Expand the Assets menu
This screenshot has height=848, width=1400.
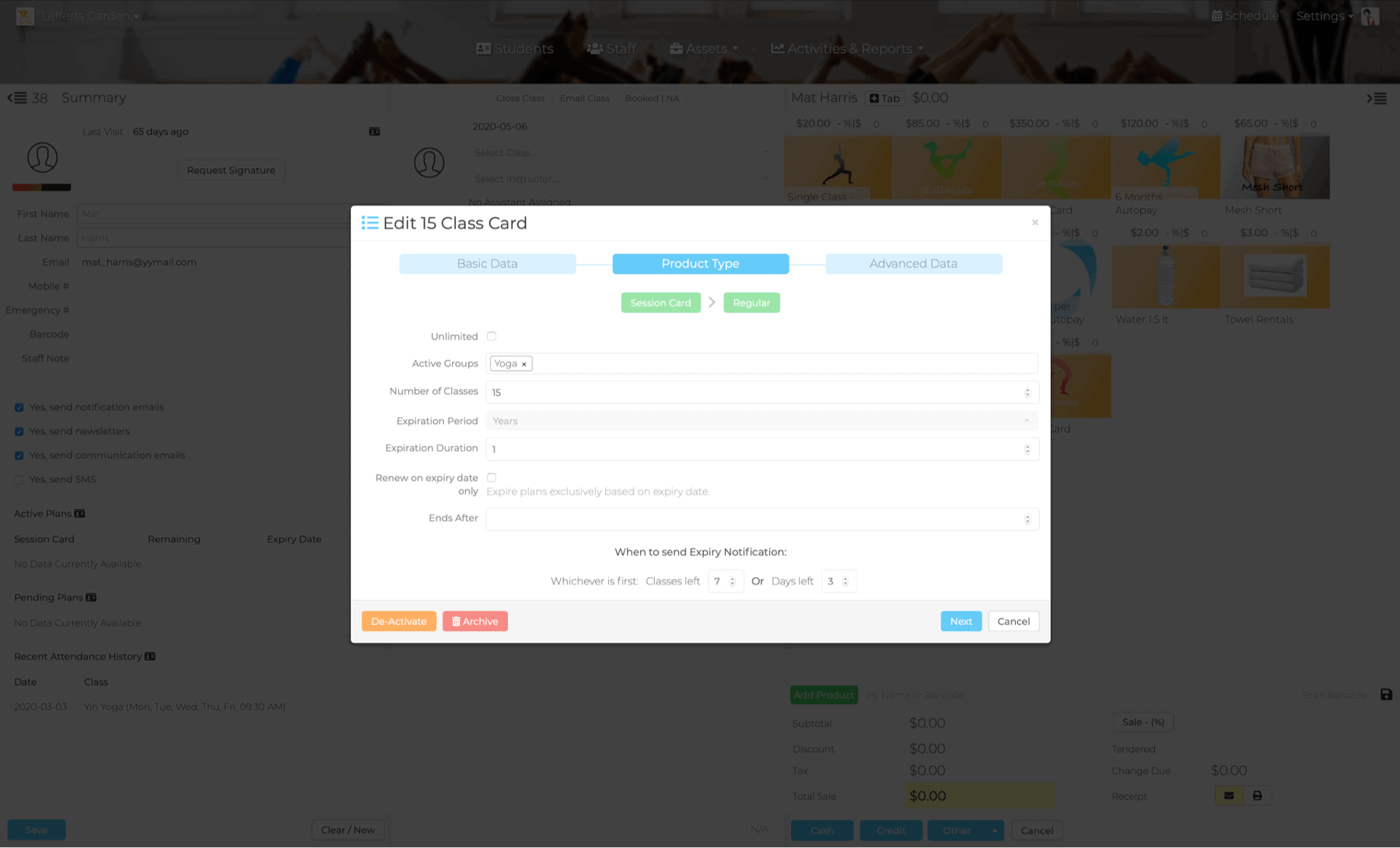point(704,48)
